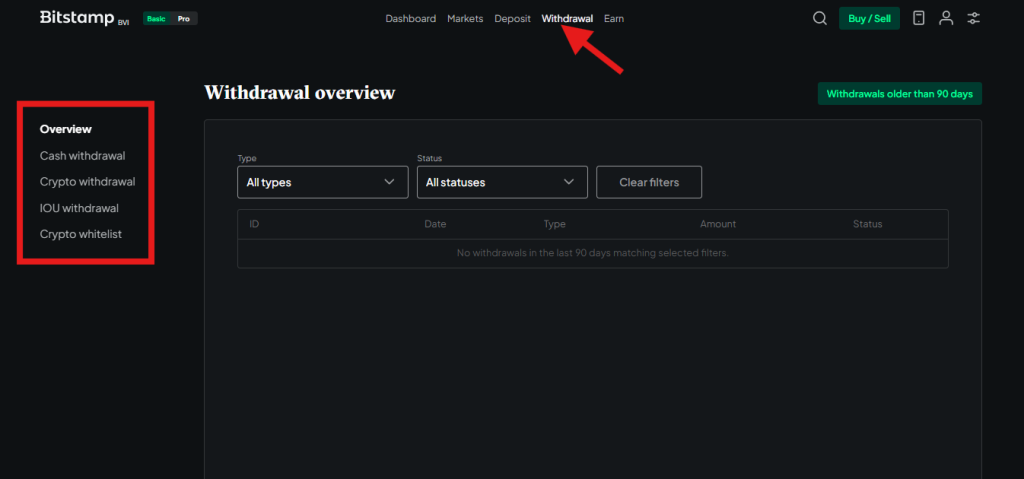Open the Earn page
This screenshot has height=479, width=1024.
coord(614,18)
